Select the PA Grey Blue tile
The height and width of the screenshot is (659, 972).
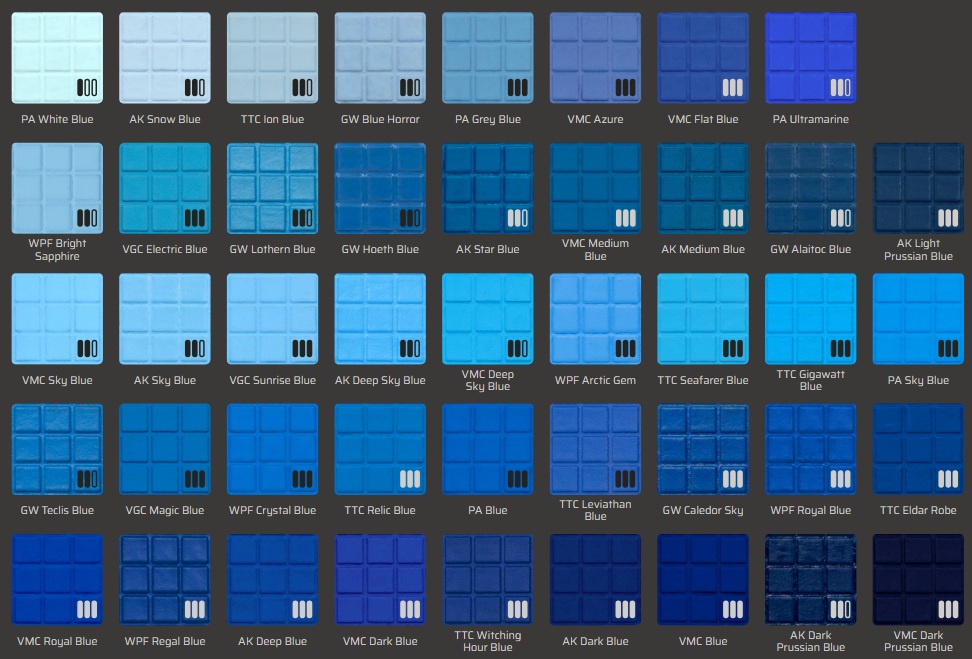tap(488, 58)
